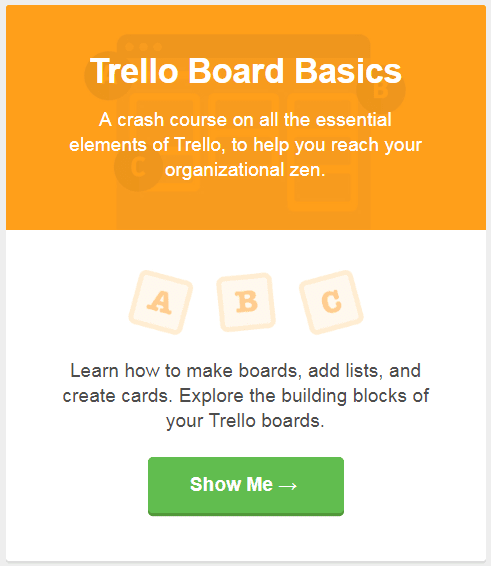Click the "A crash course" subtitle line
The width and height of the screenshot is (491, 566).
point(246,120)
